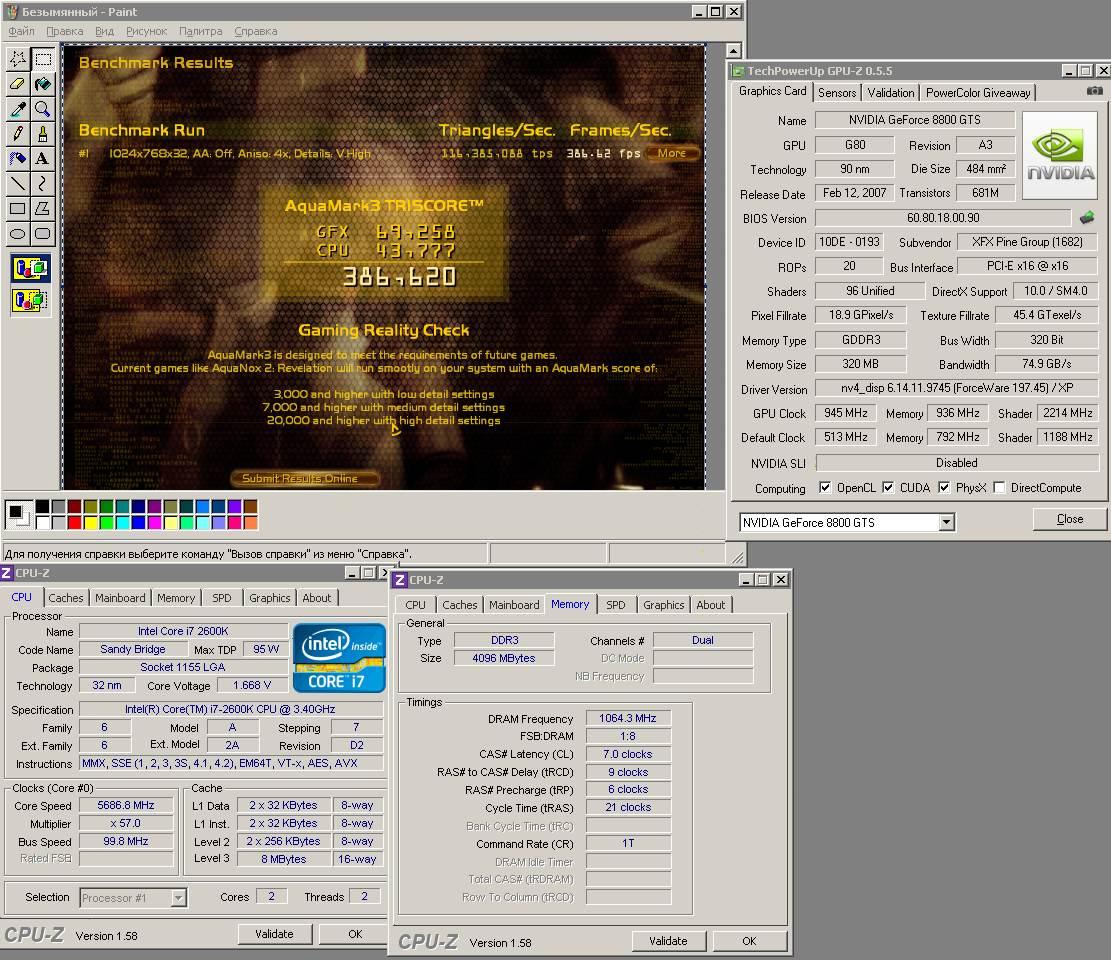The height and width of the screenshot is (960, 1111).
Task: Select the Text tool marked A
Action: tap(43, 159)
